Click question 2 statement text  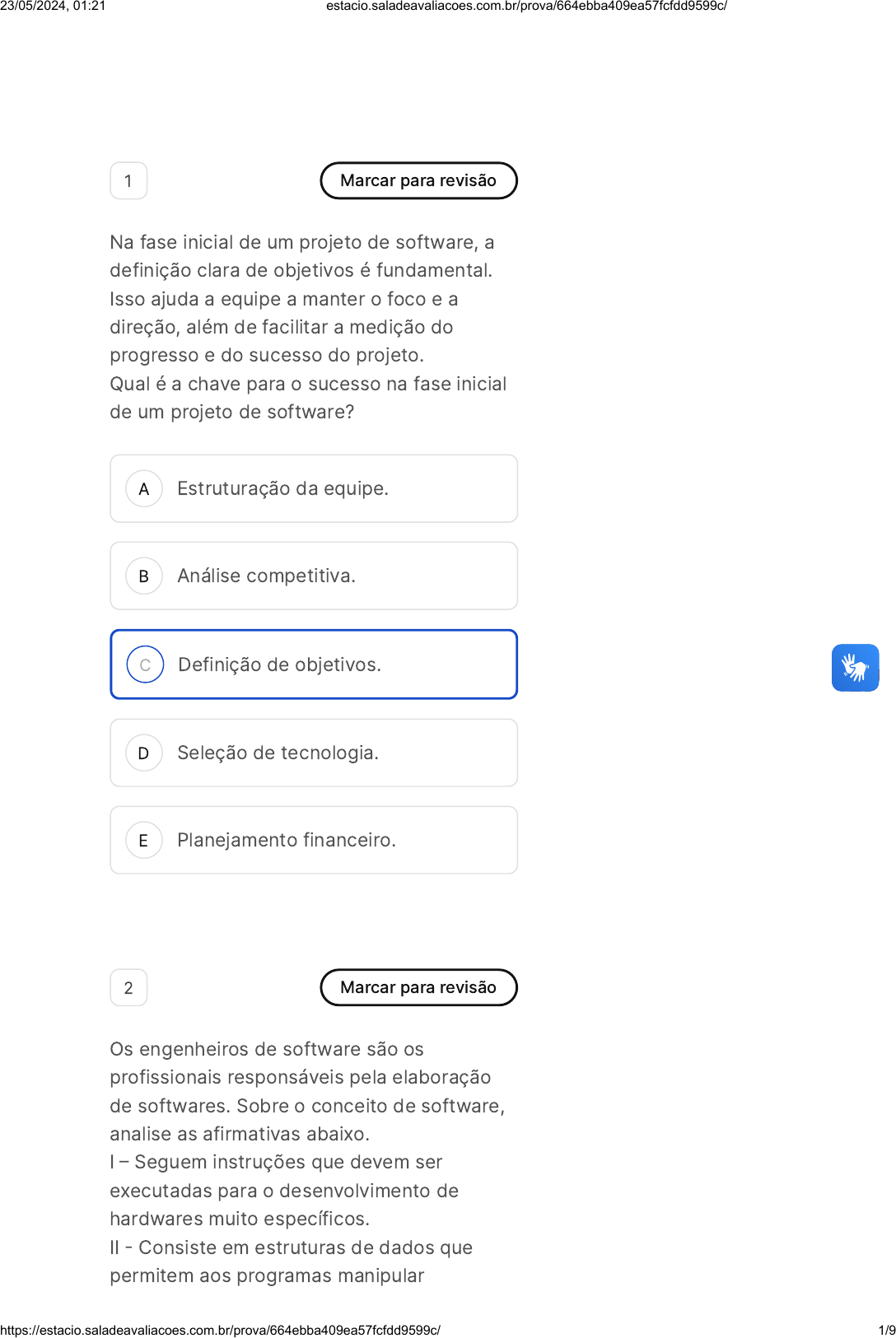tap(307, 1162)
